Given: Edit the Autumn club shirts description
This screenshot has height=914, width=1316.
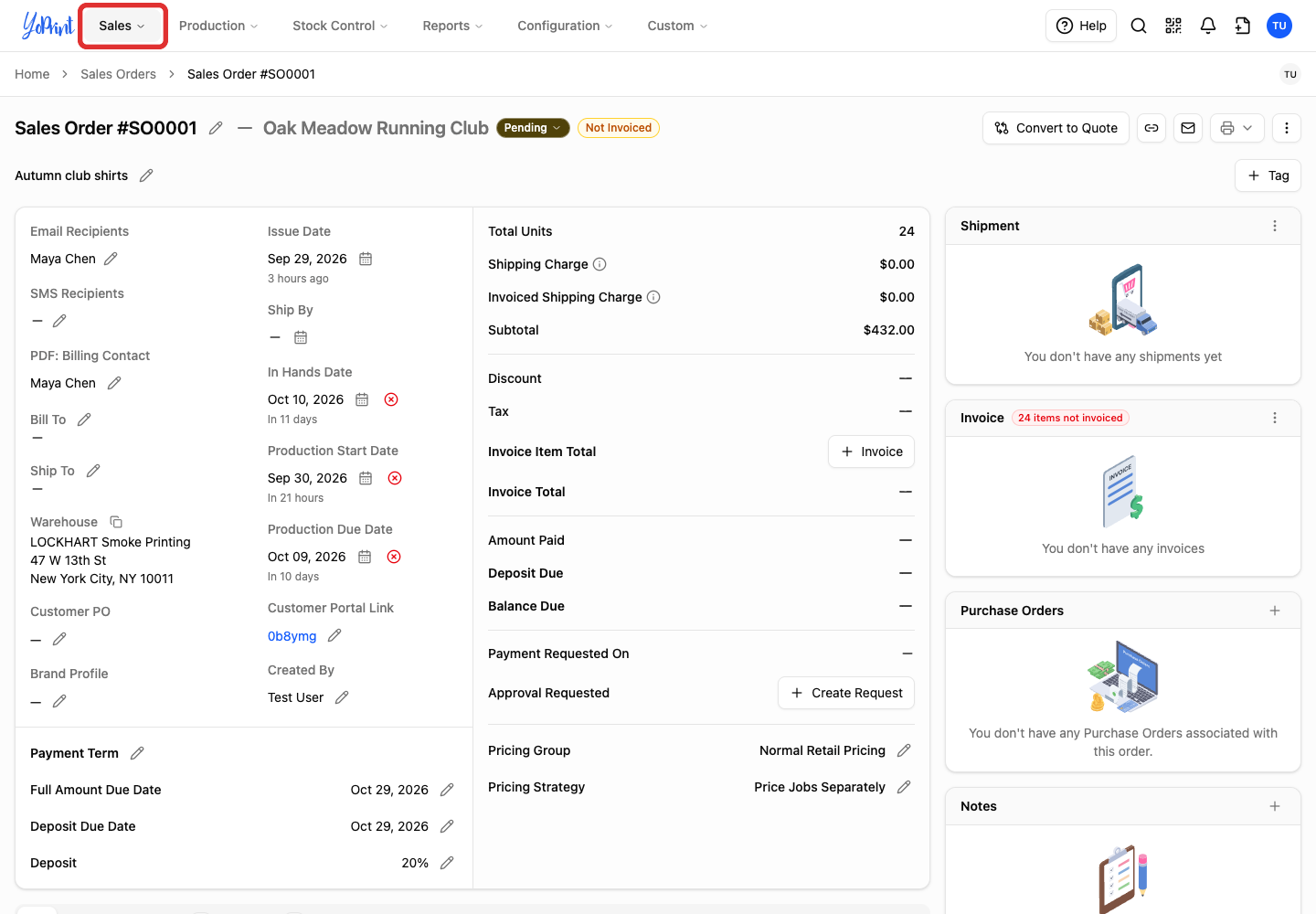Looking at the screenshot, I should pos(146,175).
